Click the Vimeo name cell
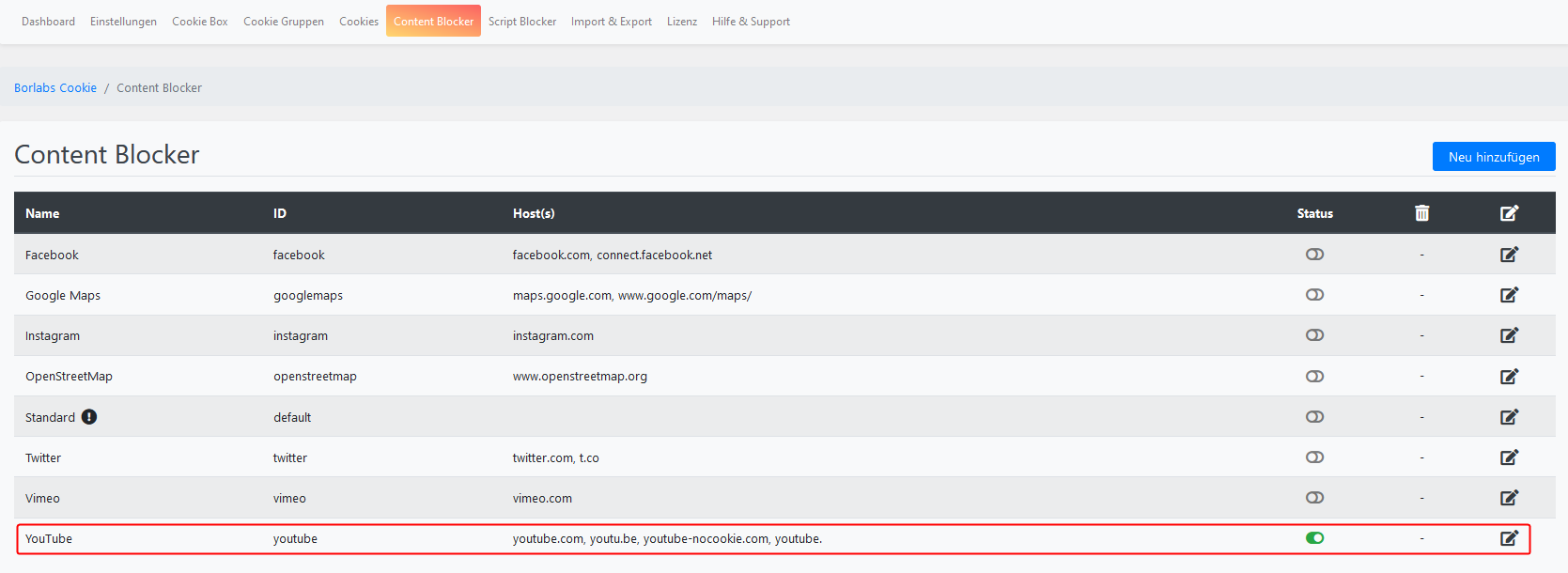The height and width of the screenshot is (573, 1568). [42, 498]
